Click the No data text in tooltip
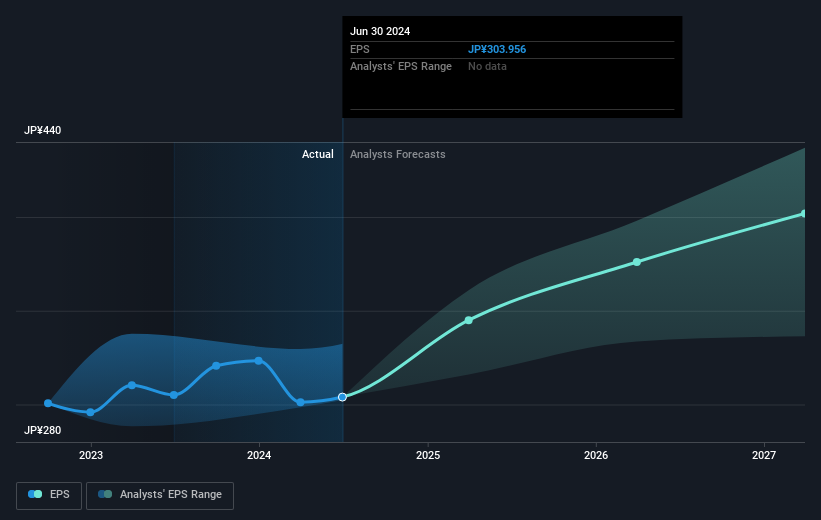The image size is (821, 520). coord(487,67)
